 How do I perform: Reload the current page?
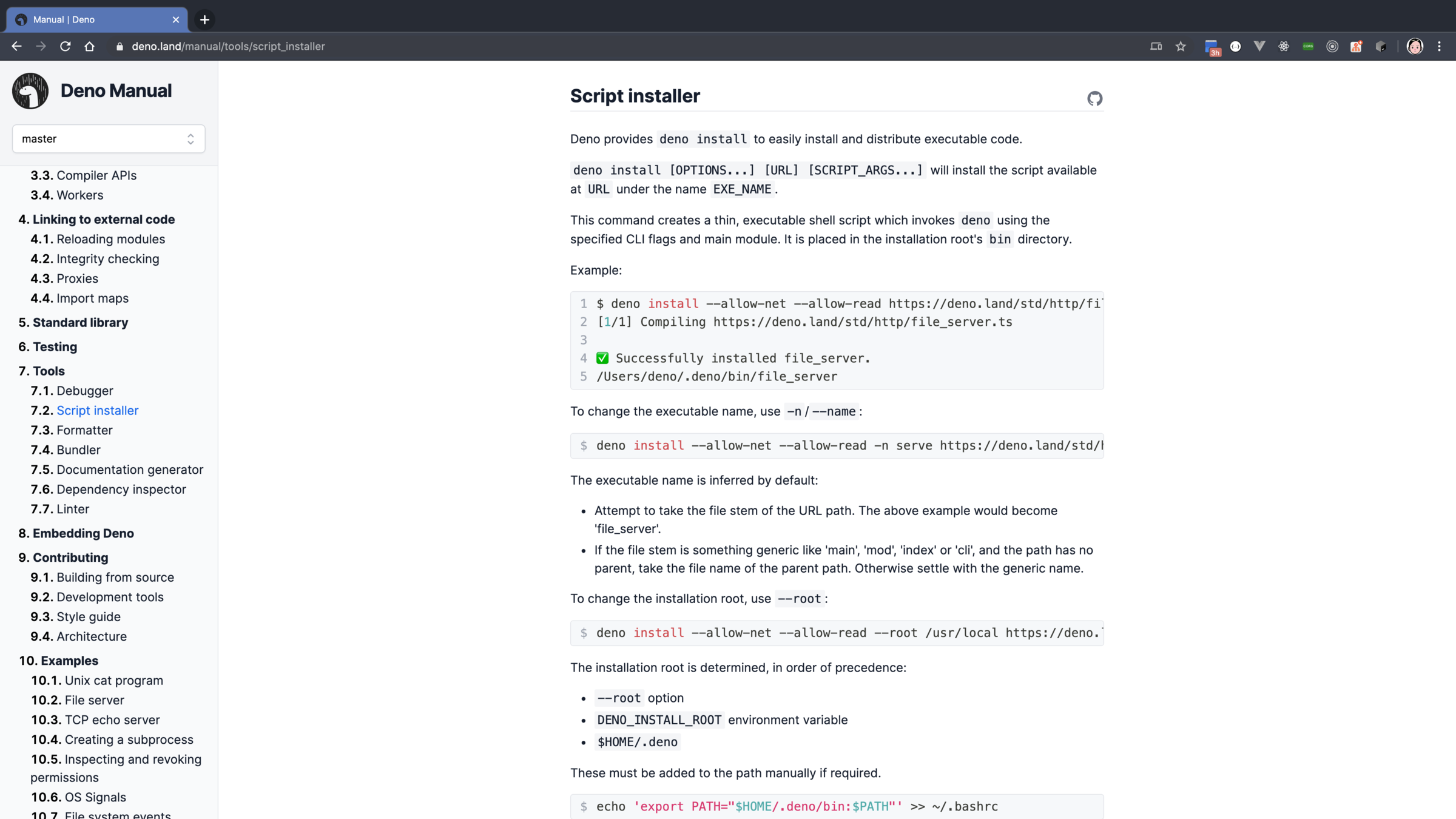click(65, 46)
